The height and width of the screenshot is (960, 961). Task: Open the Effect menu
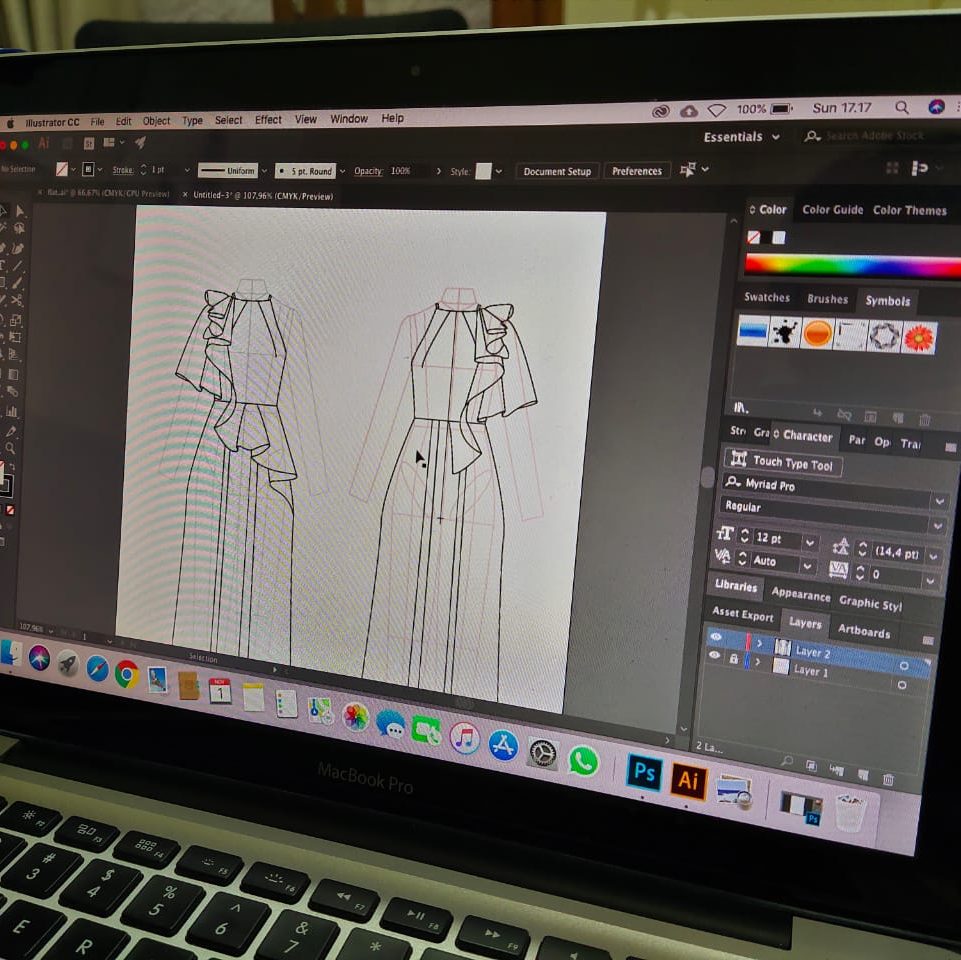click(268, 120)
